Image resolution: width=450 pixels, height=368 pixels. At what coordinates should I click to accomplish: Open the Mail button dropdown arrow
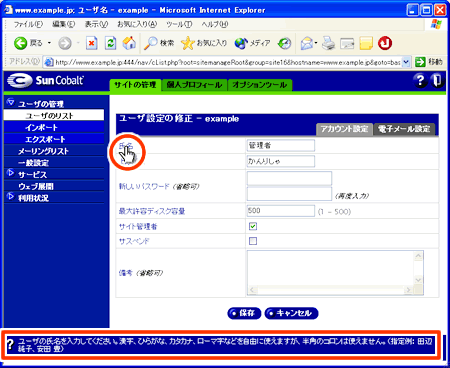pyautogui.click(x=316, y=43)
